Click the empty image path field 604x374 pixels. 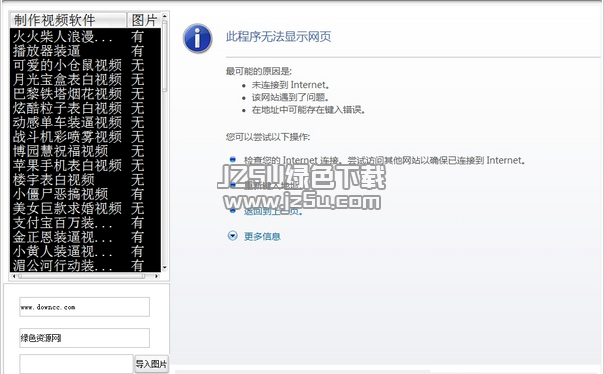pyautogui.click(x=76, y=364)
